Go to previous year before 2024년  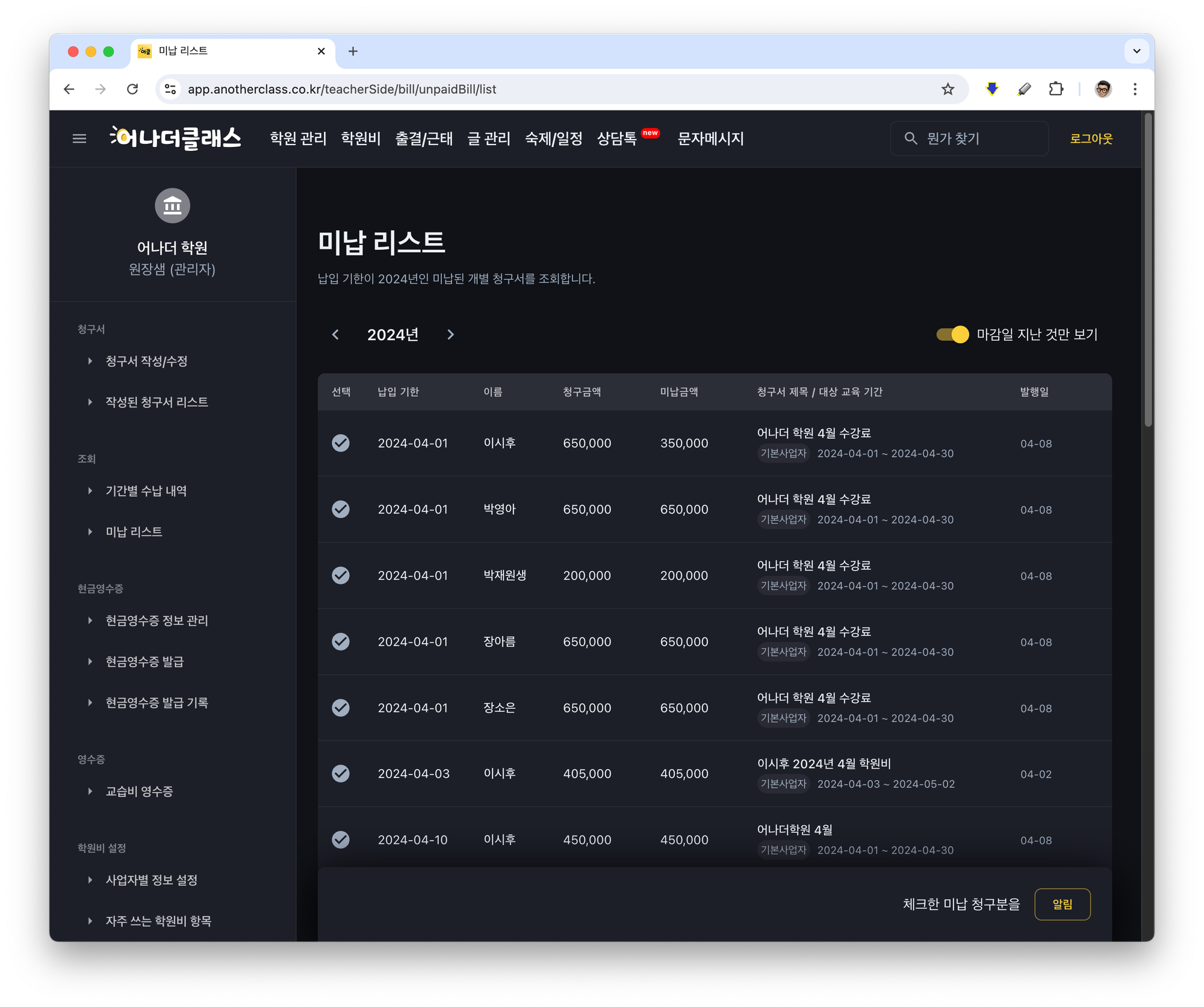pyautogui.click(x=336, y=335)
